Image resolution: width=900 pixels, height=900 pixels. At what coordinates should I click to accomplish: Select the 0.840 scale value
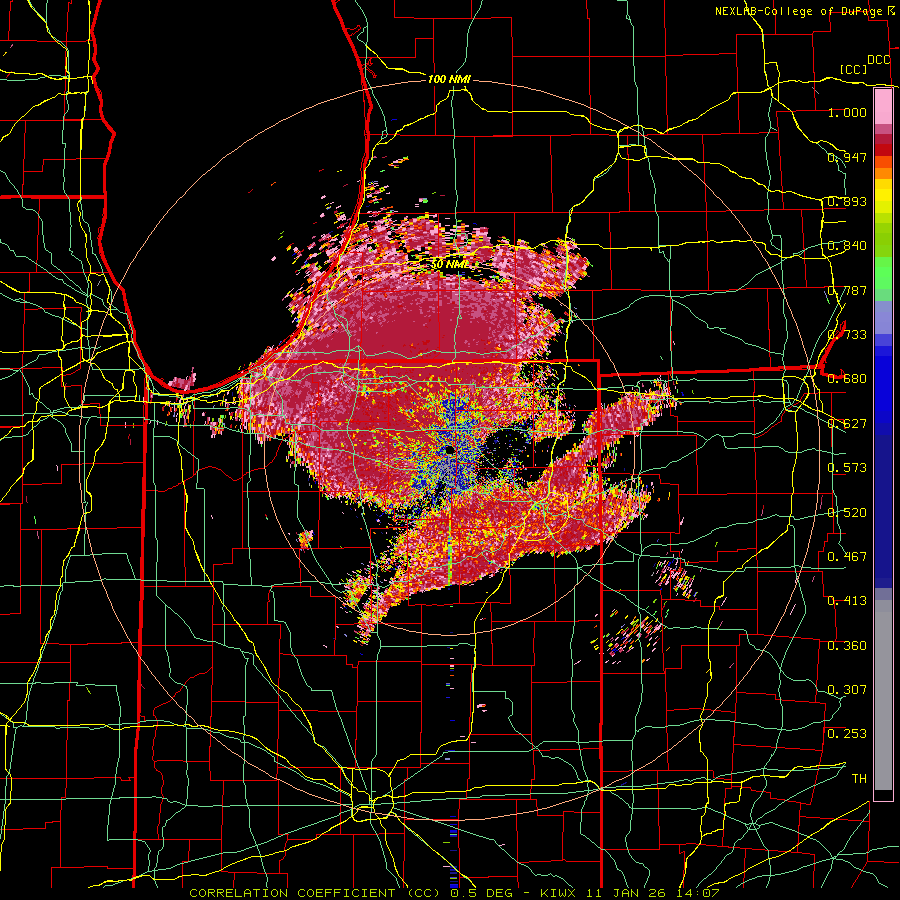point(847,246)
